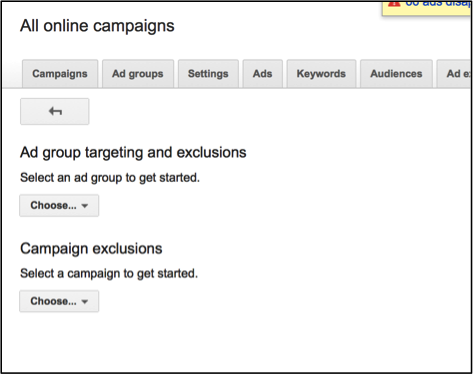Go to the Settings tab
Image resolution: width=473 pixels, height=374 pixels.
pyautogui.click(x=208, y=74)
